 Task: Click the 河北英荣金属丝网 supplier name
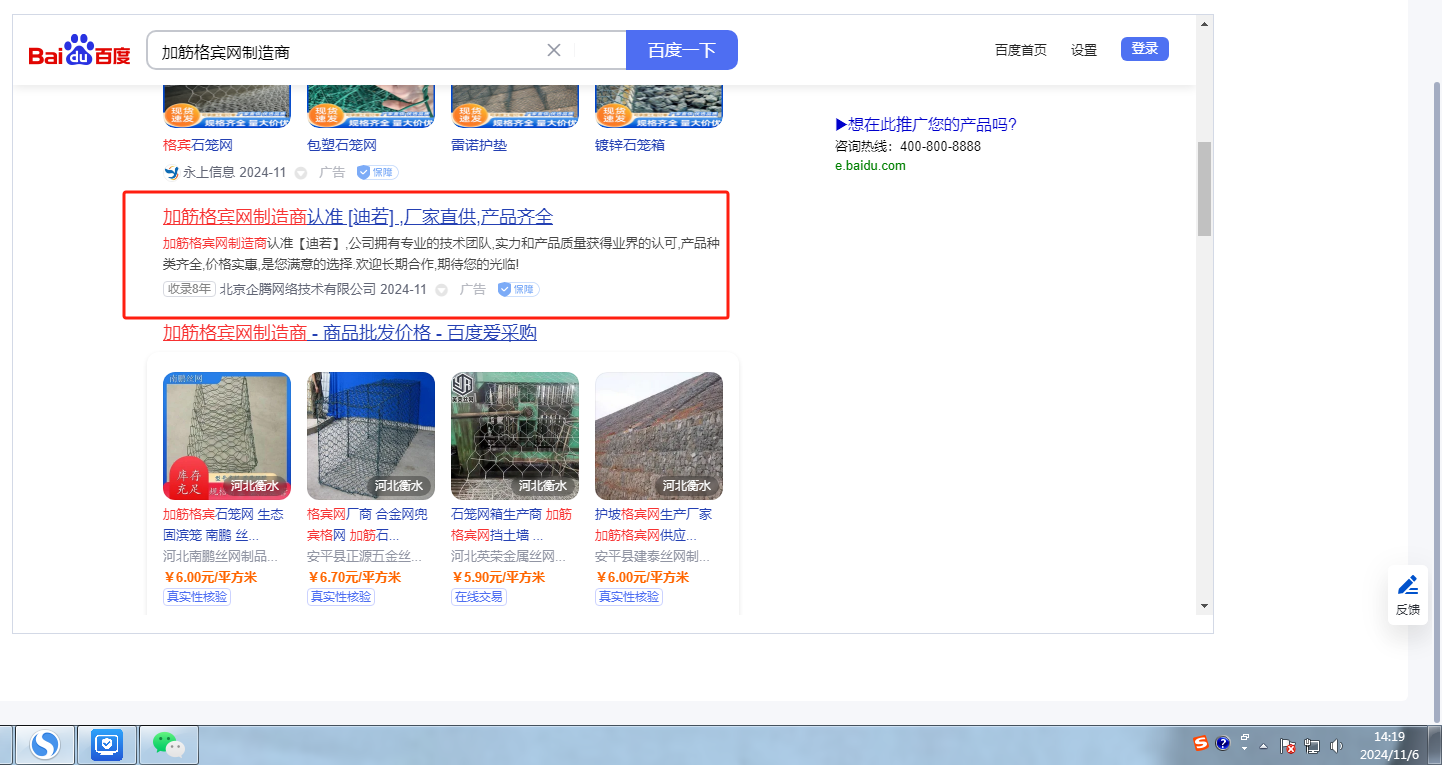click(509, 556)
